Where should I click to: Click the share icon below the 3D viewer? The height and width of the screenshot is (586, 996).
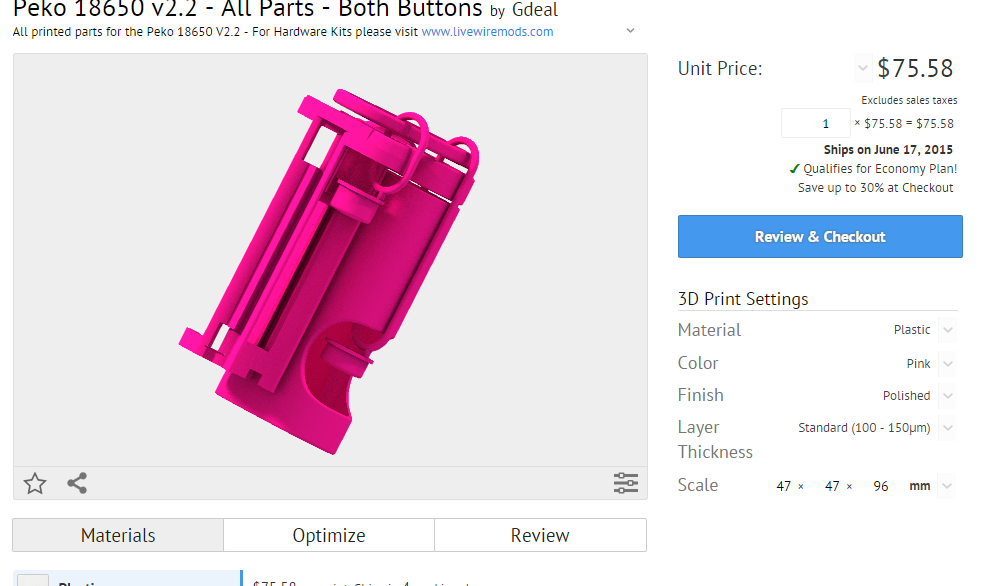(77, 484)
